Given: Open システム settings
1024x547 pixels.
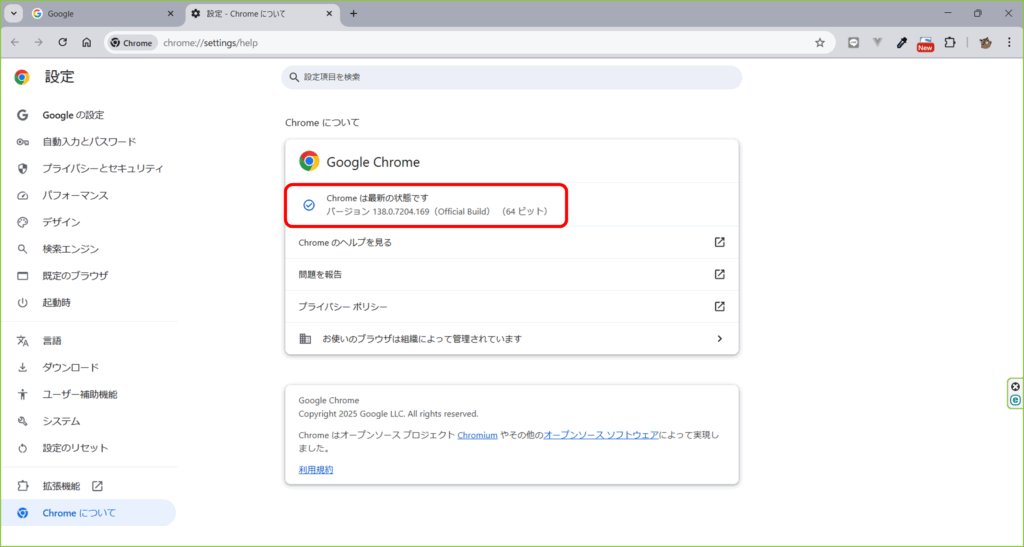Looking at the screenshot, I should coord(89,421).
